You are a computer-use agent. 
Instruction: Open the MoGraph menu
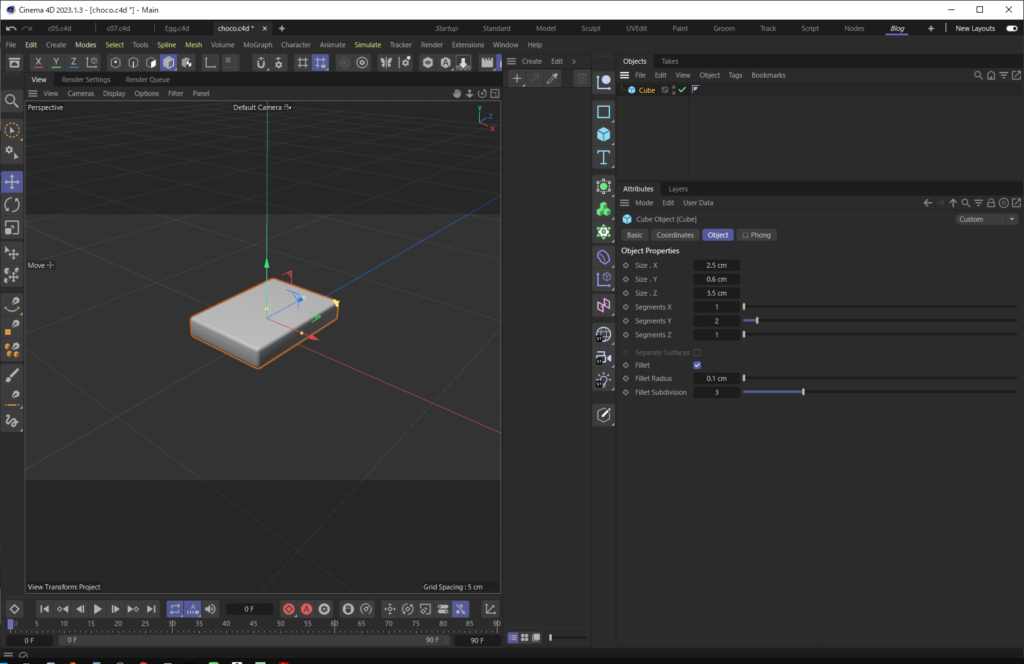[x=257, y=44]
